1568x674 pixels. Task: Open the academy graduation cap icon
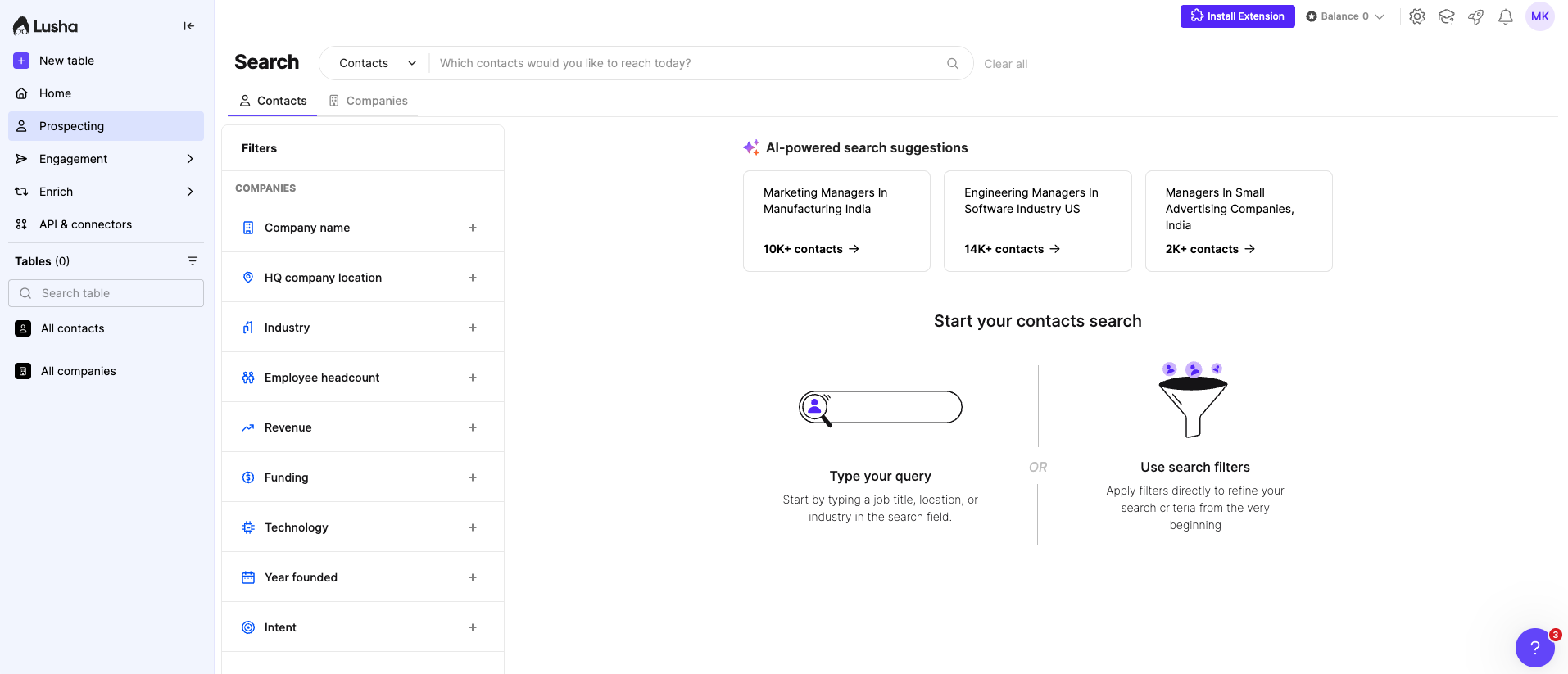[x=1447, y=16]
